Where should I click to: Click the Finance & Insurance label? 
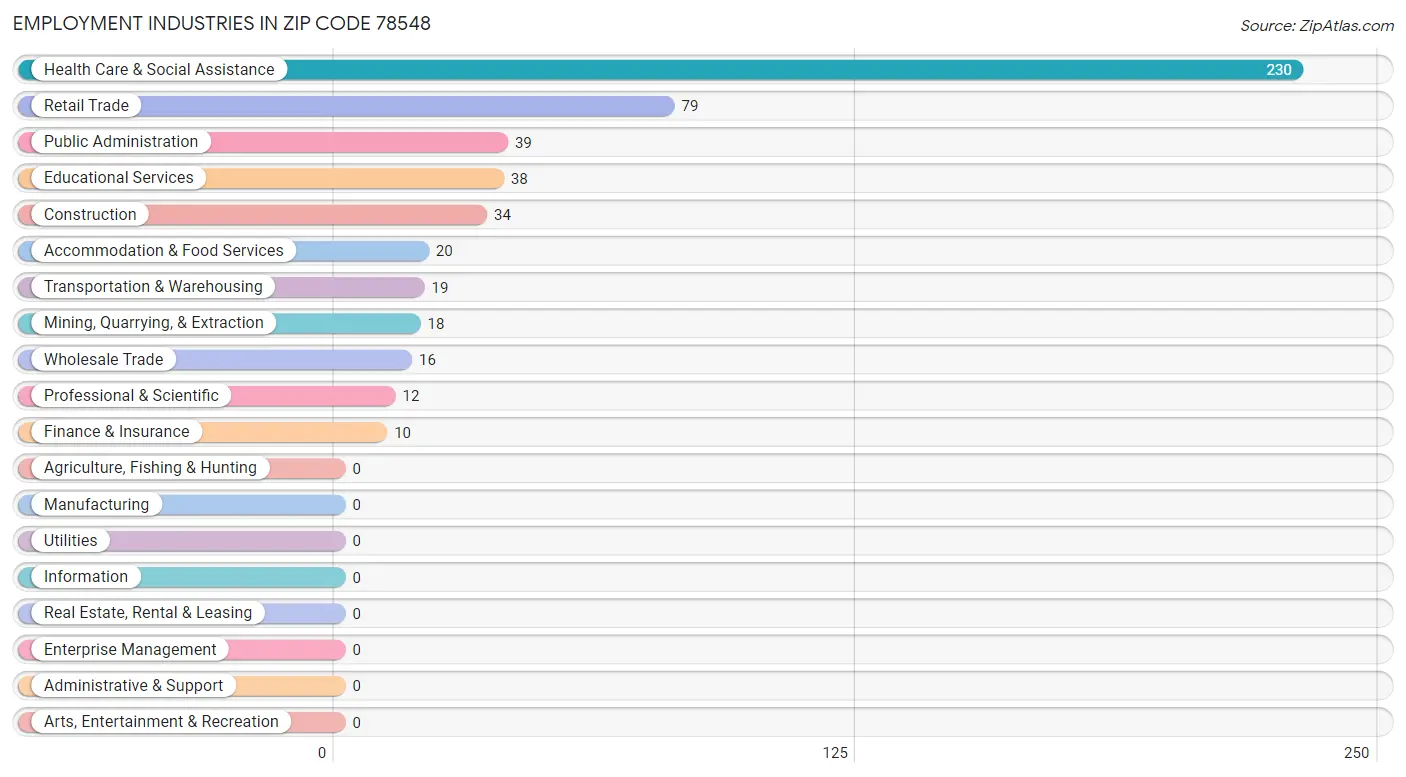tap(117, 431)
